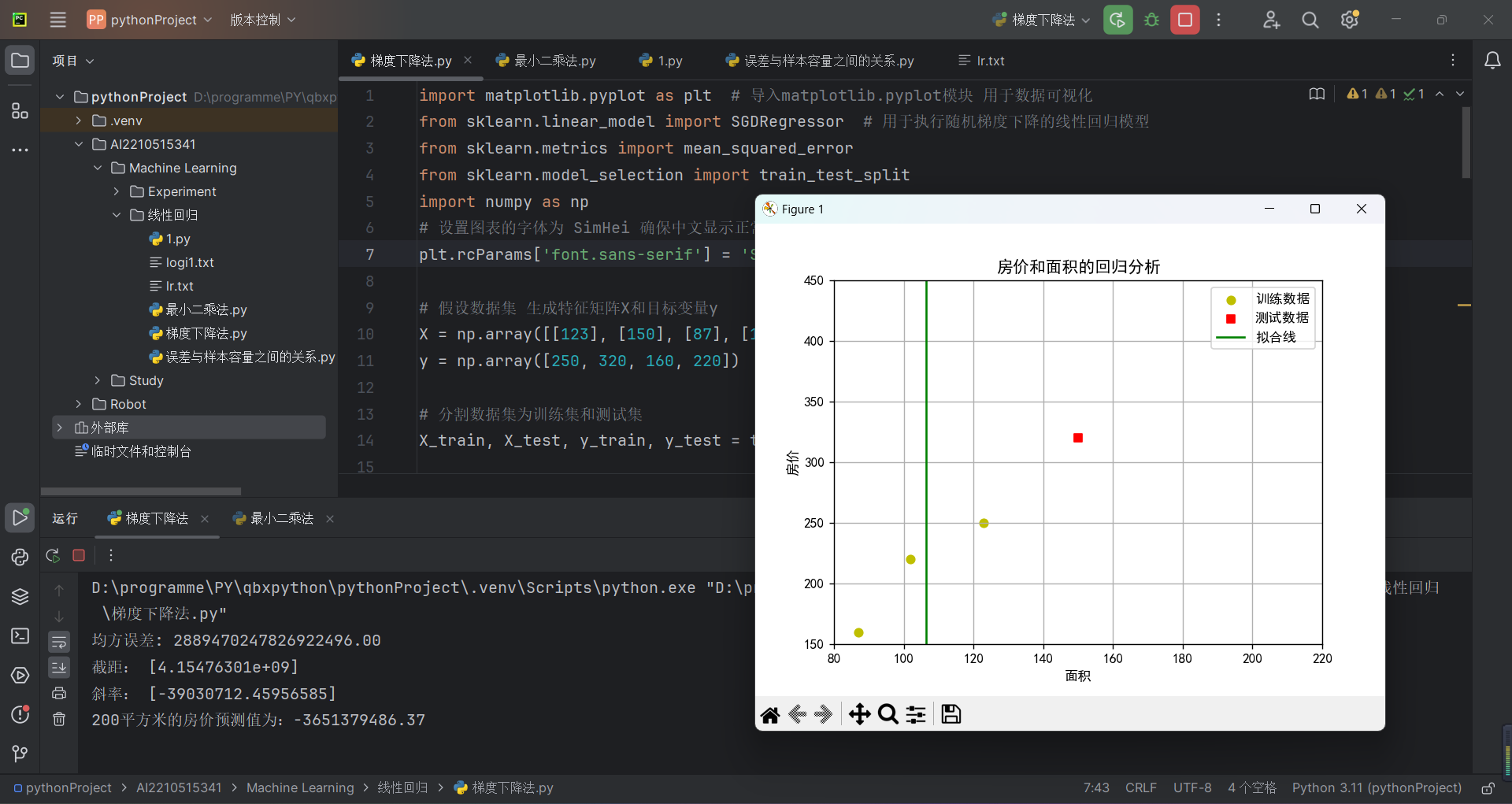Clear console output with trash icon
1512x804 pixels.
[x=59, y=719]
